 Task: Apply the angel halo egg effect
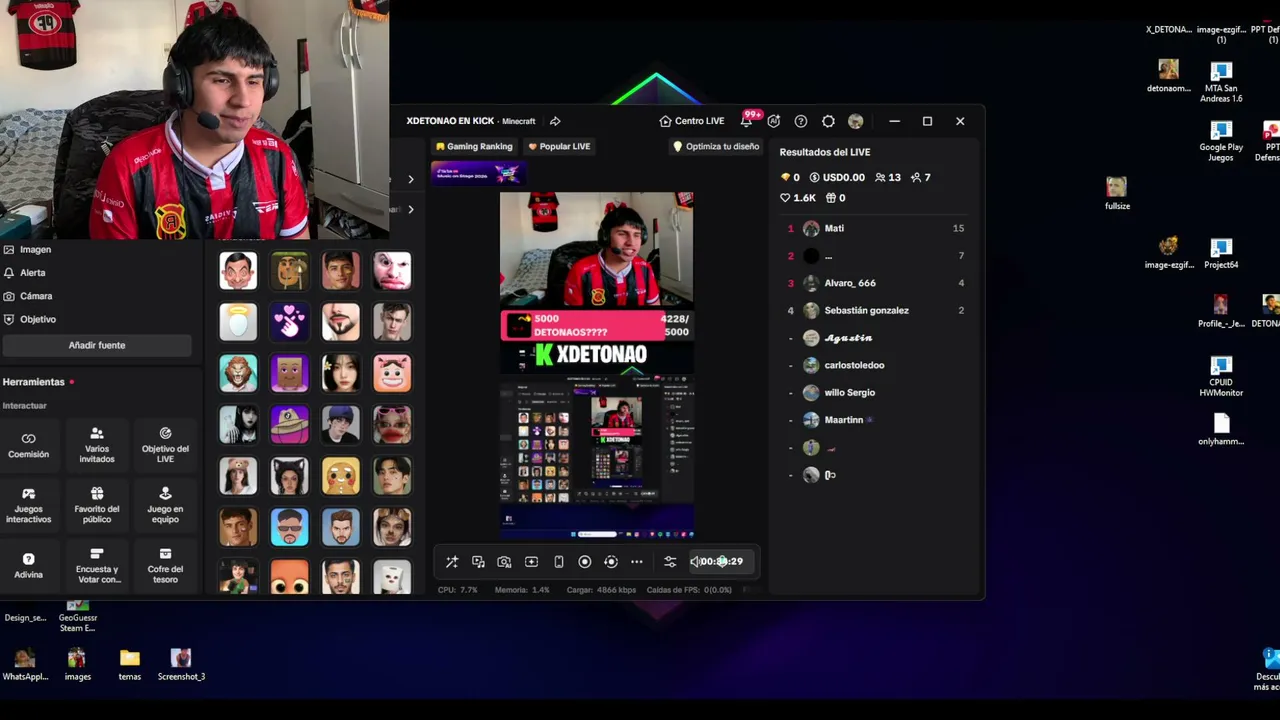click(238, 322)
